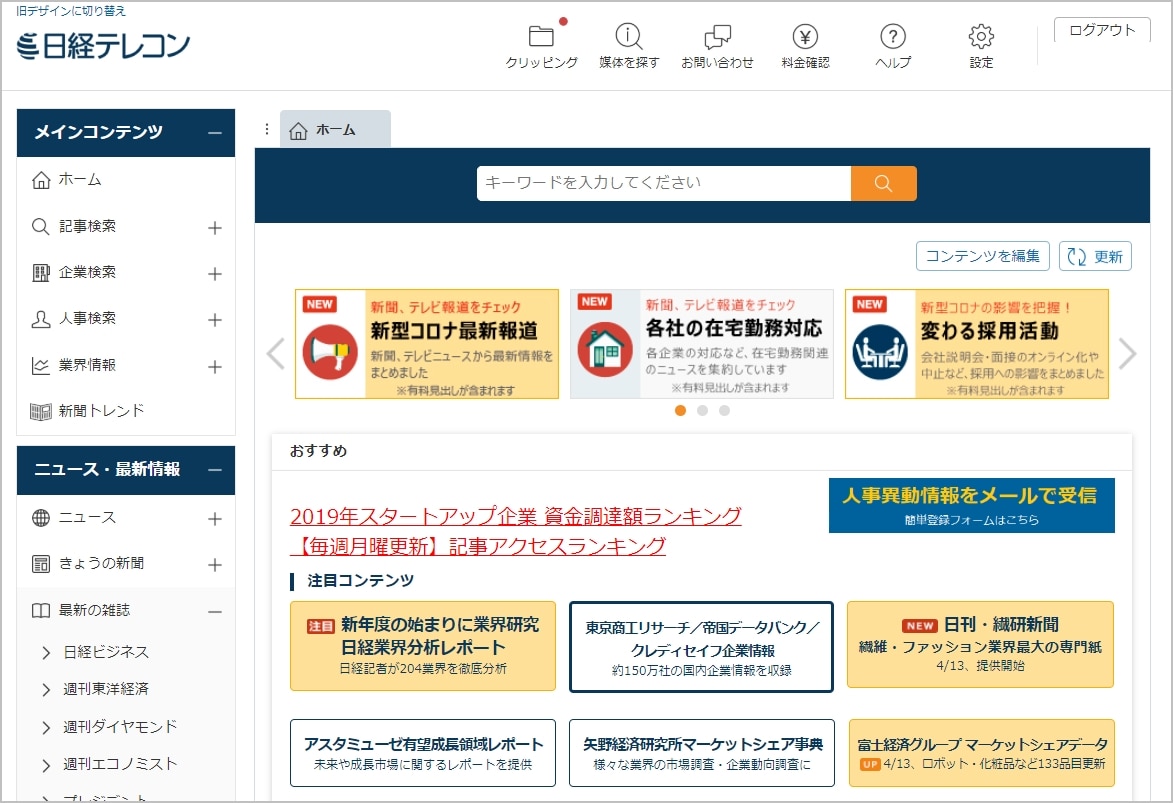Screen dimensions: 1173x803
Task: Click the house icon on 在宅勤務対応 banner
Action: 605,349
